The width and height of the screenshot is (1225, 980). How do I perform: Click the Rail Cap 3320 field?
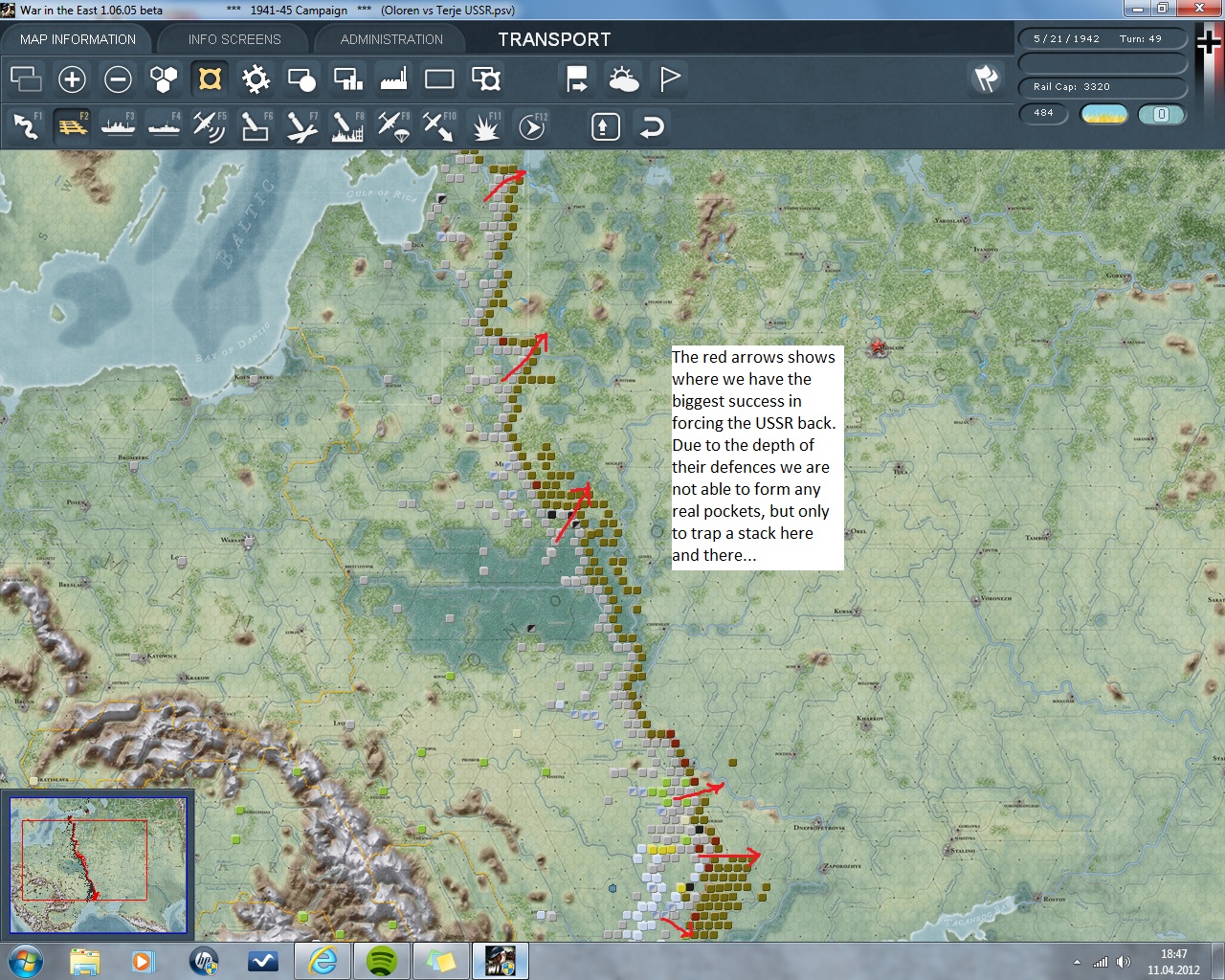pyautogui.click(x=1102, y=87)
